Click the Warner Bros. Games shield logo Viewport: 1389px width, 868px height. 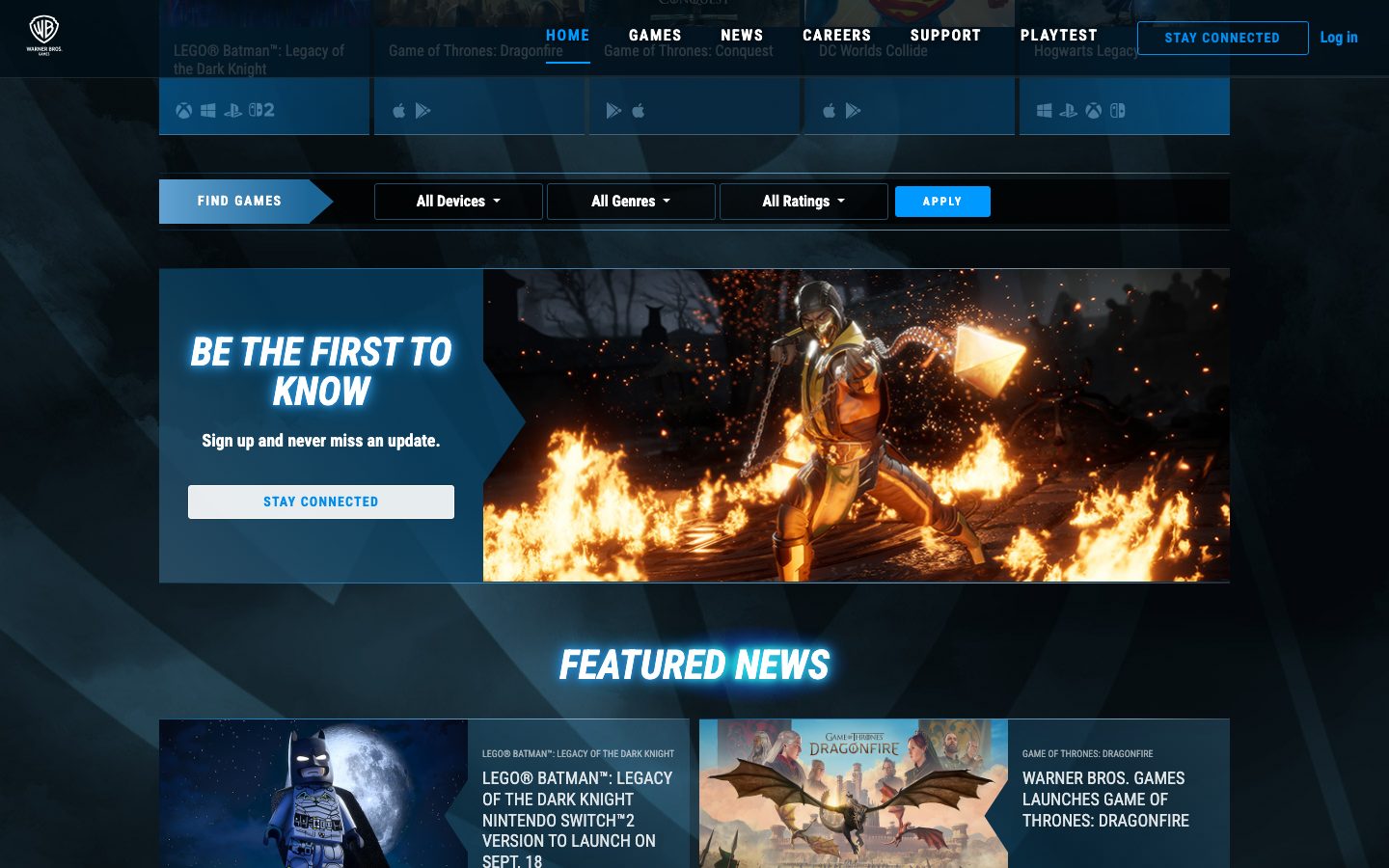(44, 35)
